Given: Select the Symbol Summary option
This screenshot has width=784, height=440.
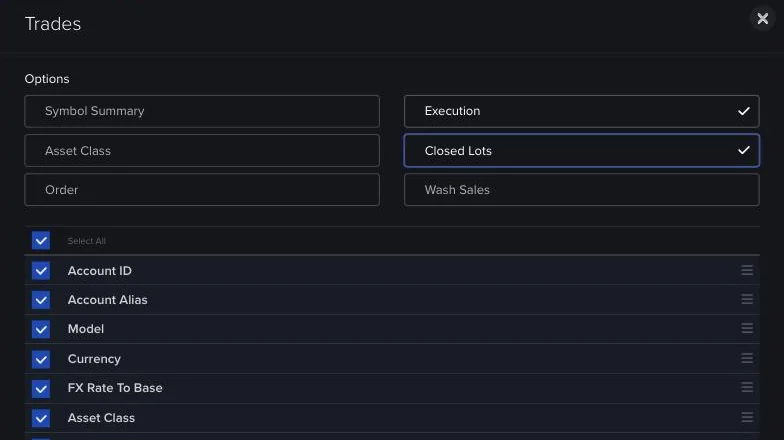Looking at the screenshot, I should [x=202, y=111].
